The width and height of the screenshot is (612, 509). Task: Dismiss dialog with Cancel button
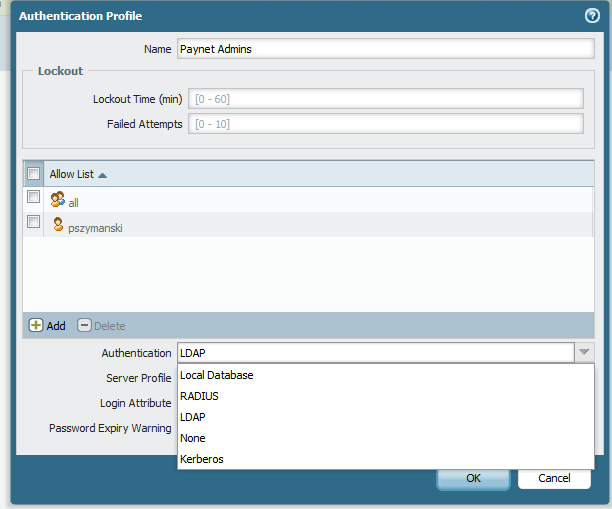[x=554, y=479]
